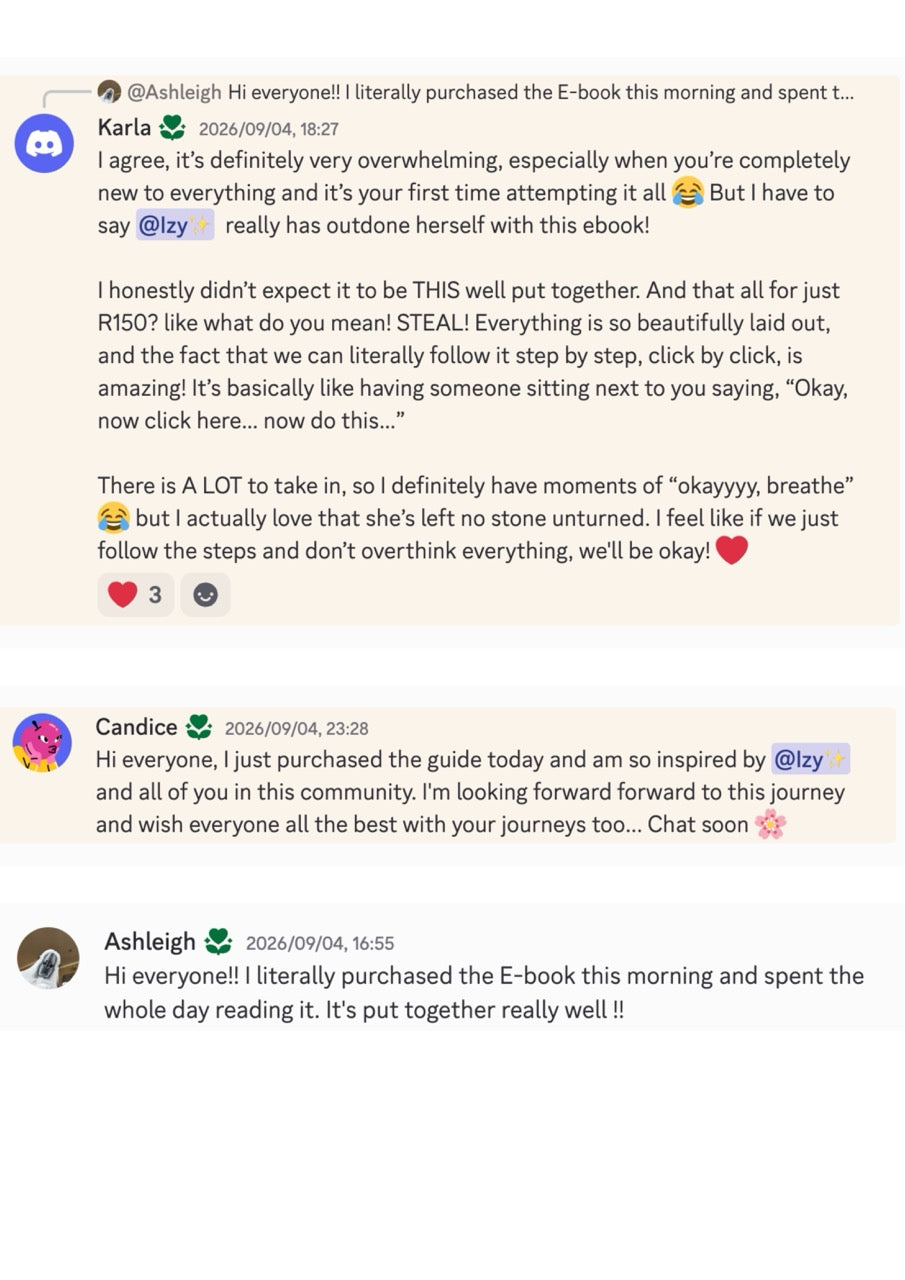
Task: Click the Karla username
Action: pyautogui.click(x=124, y=128)
